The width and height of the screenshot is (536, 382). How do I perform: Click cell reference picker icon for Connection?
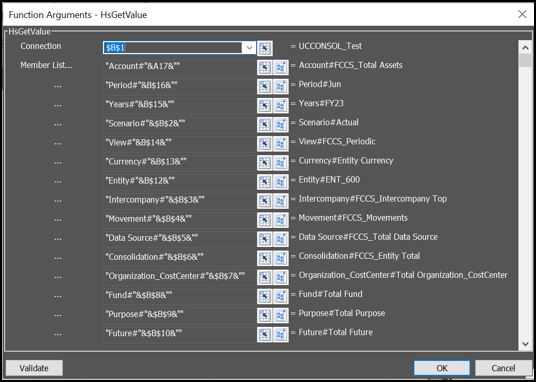(265, 48)
